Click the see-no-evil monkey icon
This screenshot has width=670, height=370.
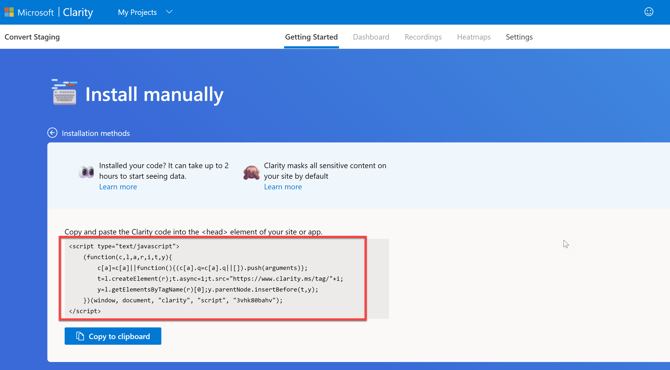(x=251, y=172)
